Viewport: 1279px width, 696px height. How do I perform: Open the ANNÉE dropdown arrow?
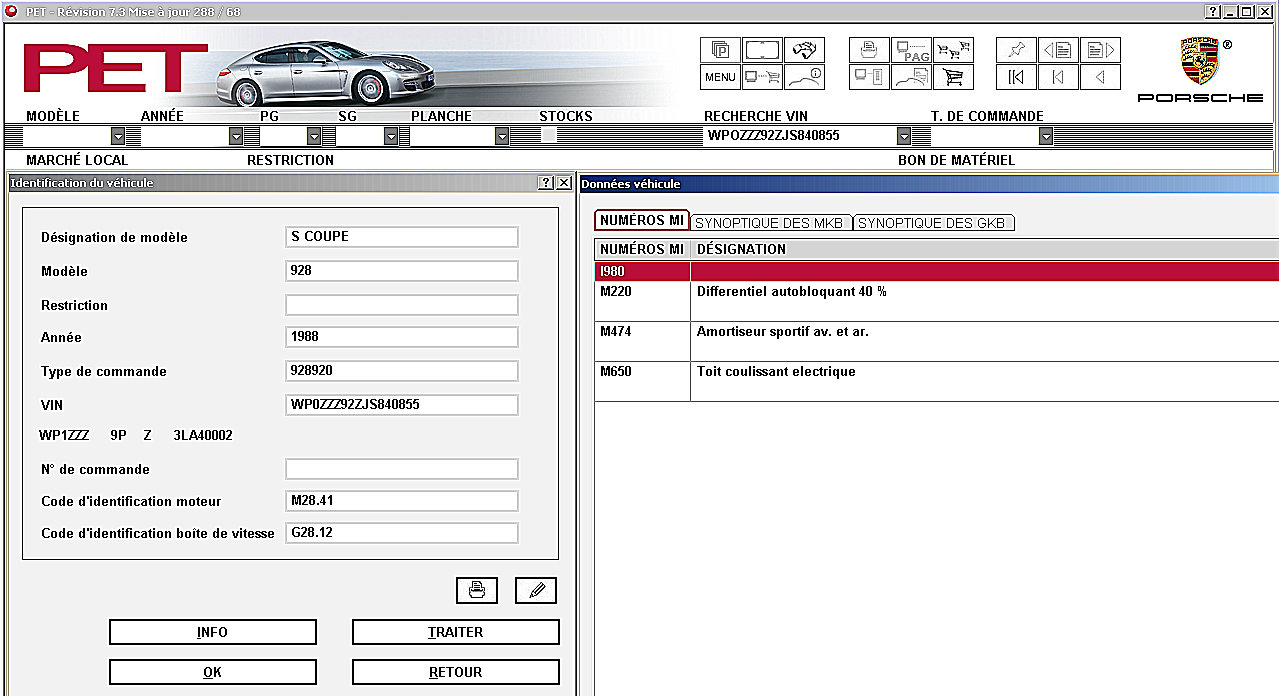(x=236, y=136)
